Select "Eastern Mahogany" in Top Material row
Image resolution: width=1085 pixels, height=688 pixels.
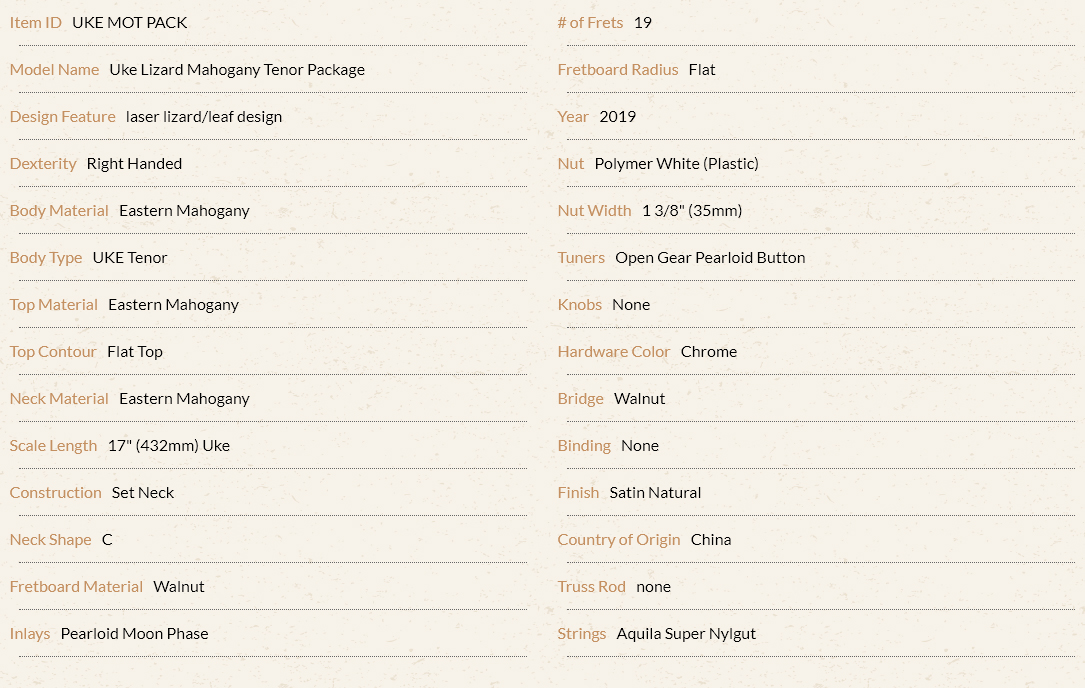[x=173, y=305]
